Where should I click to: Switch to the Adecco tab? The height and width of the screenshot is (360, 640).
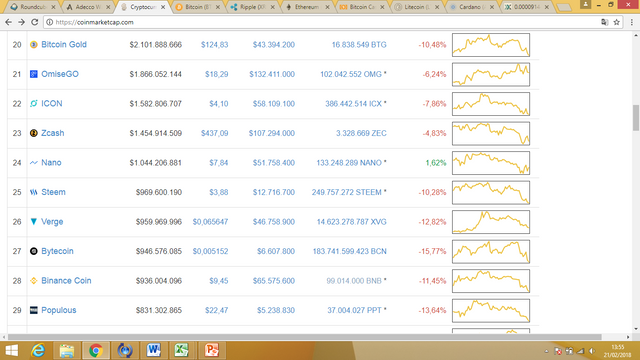(x=88, y=7)
